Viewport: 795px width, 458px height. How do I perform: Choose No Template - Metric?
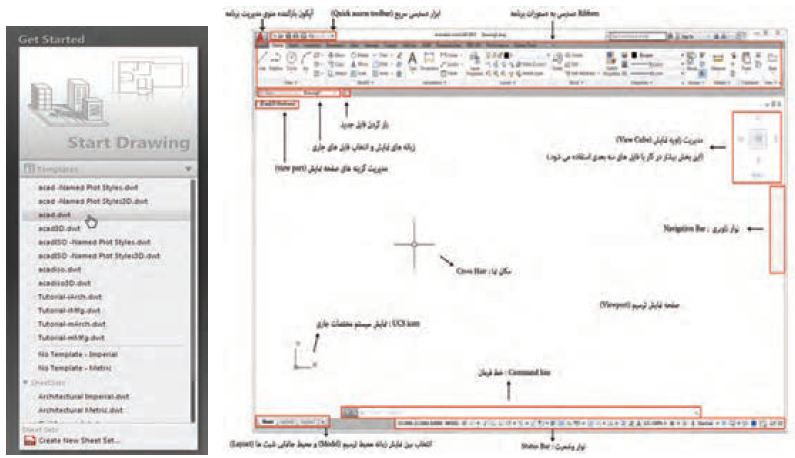click(x=75, y=368)
